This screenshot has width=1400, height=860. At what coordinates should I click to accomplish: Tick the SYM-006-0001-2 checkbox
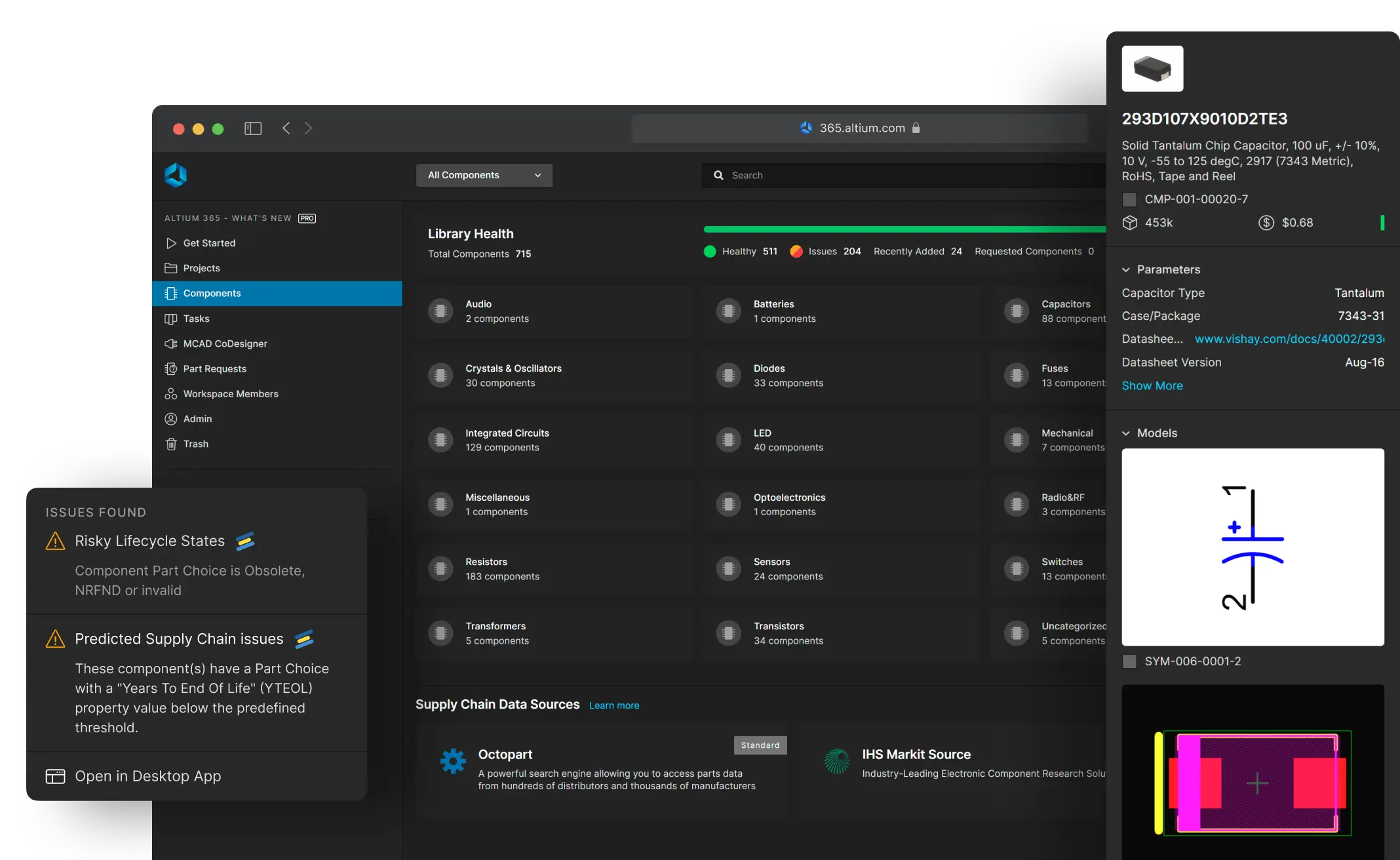[1129, 661]
